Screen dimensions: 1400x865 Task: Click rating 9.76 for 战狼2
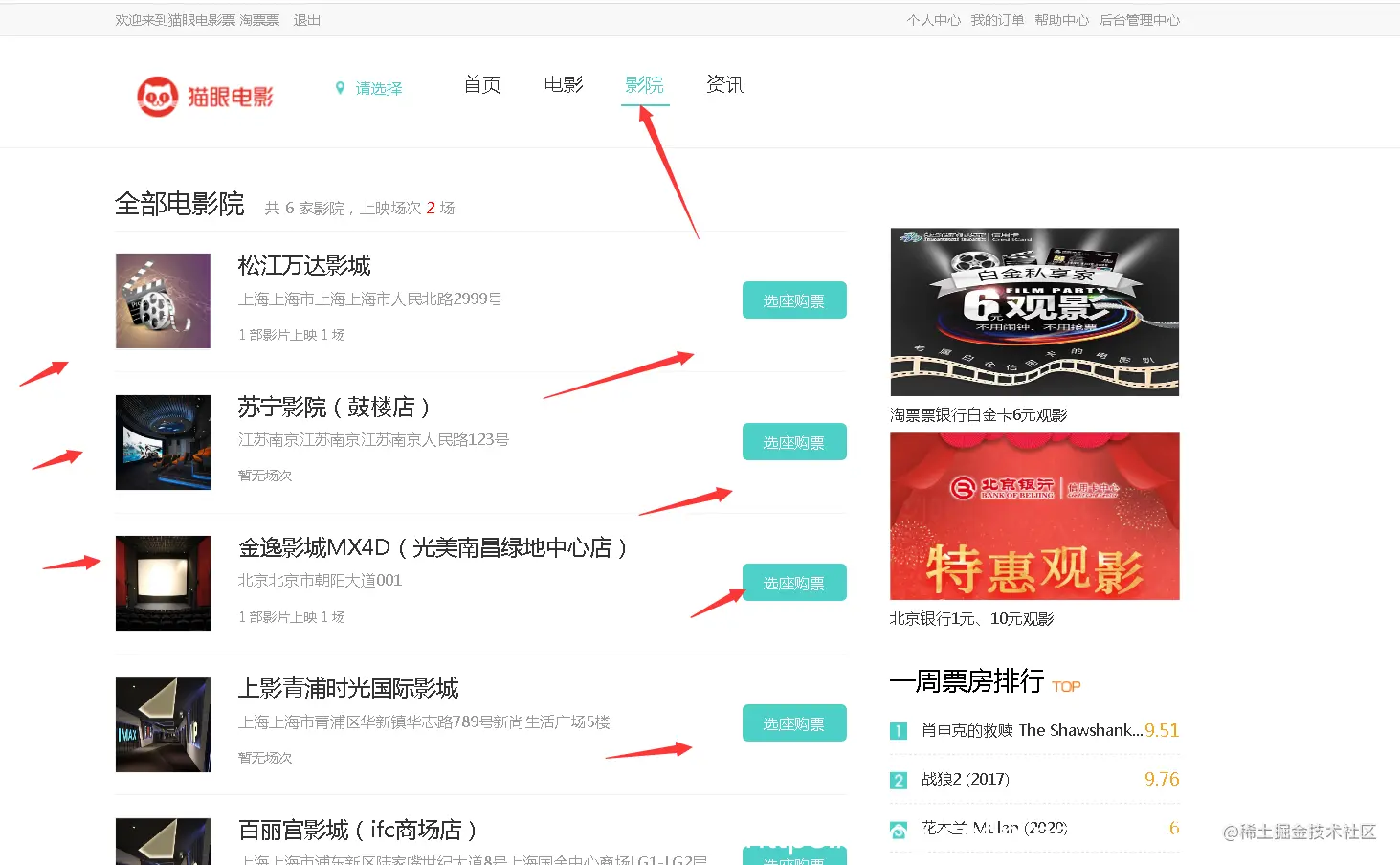(1162, 780)
